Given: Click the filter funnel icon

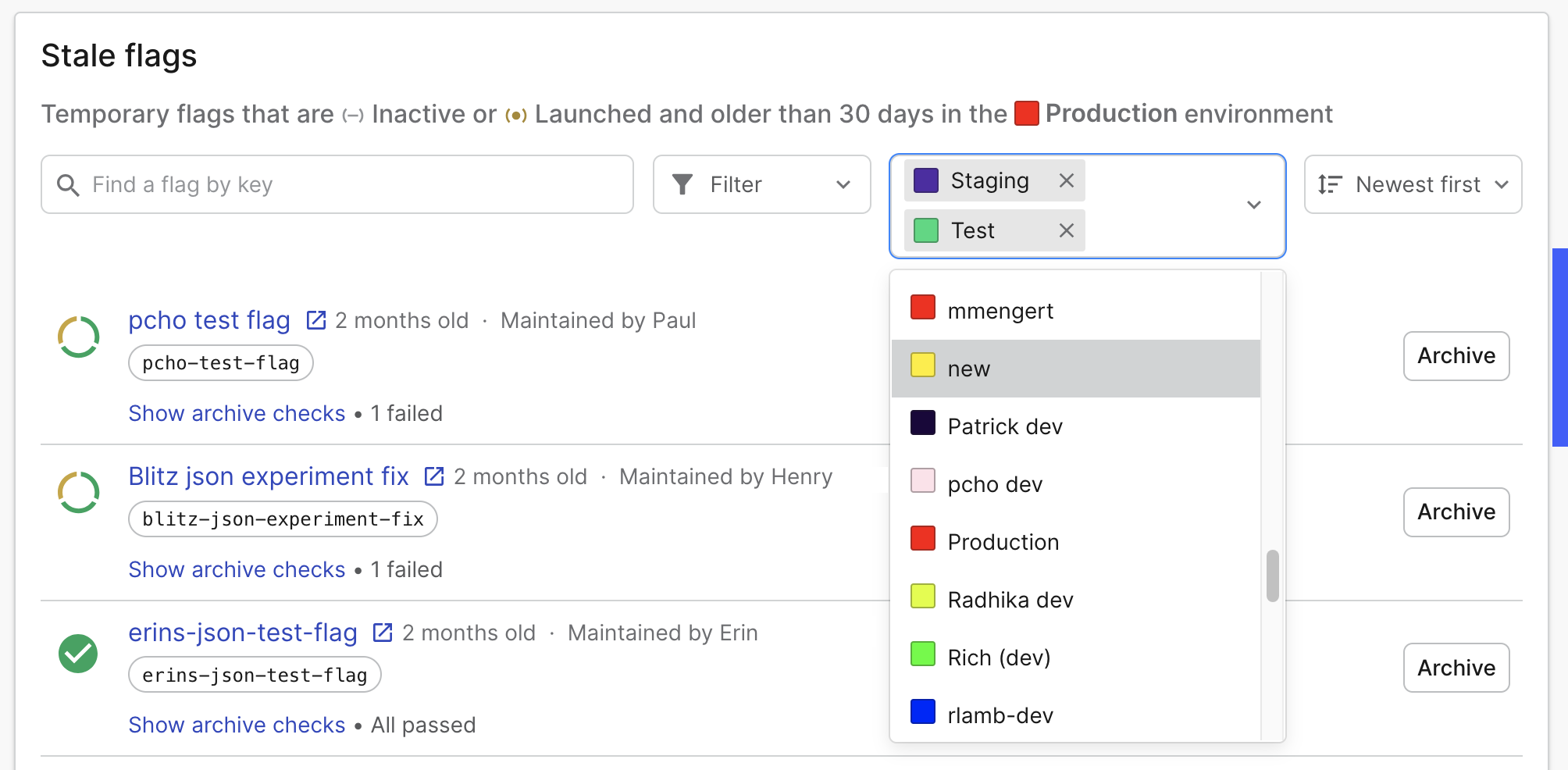Looking at the screenshot, I should (x=683, y=184).
